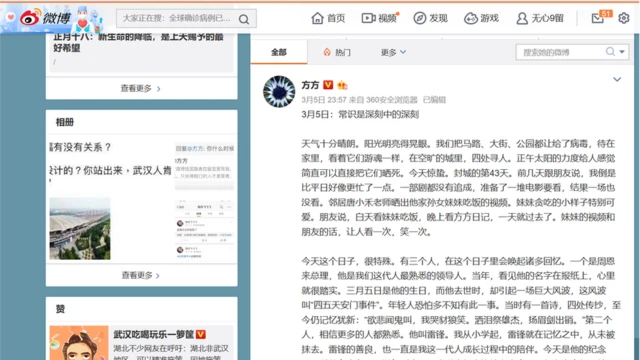Click the search magnifier icon in top bar

(244, 19)
